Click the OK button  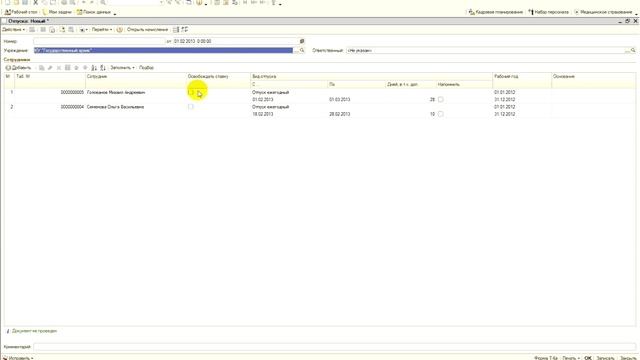tap(588, 358)
